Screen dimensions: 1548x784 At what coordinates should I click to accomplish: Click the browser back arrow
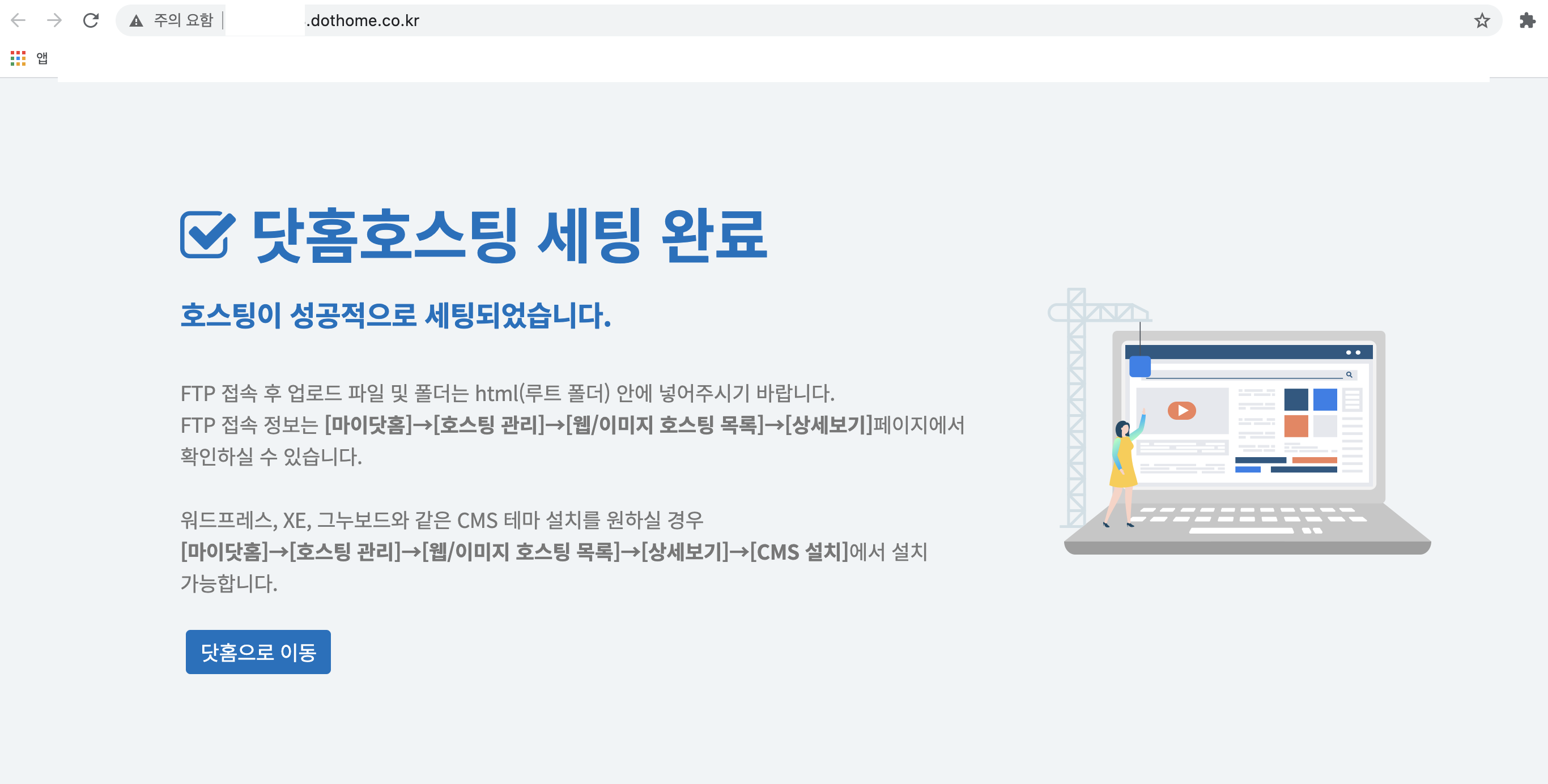(x=18, y=20)
